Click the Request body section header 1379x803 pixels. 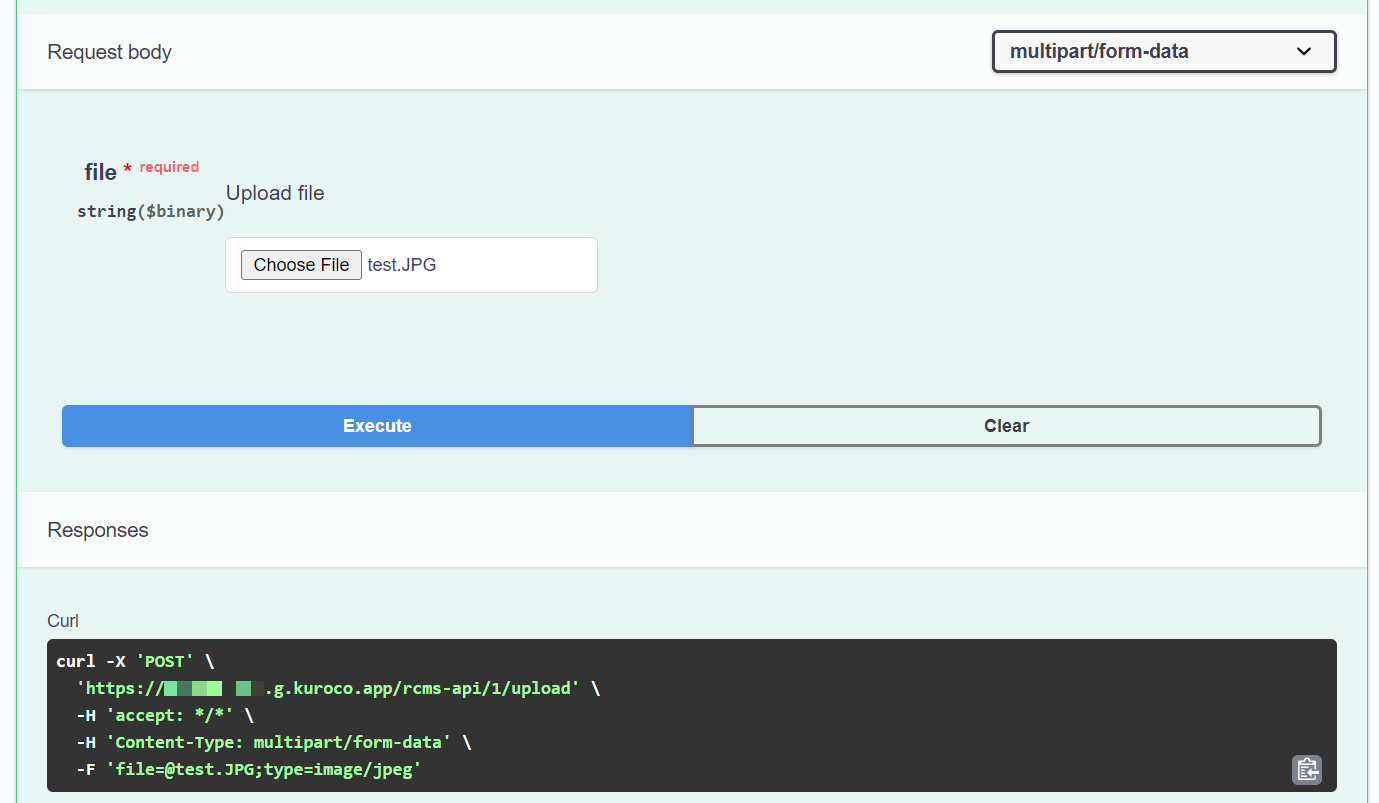point(109,51)
